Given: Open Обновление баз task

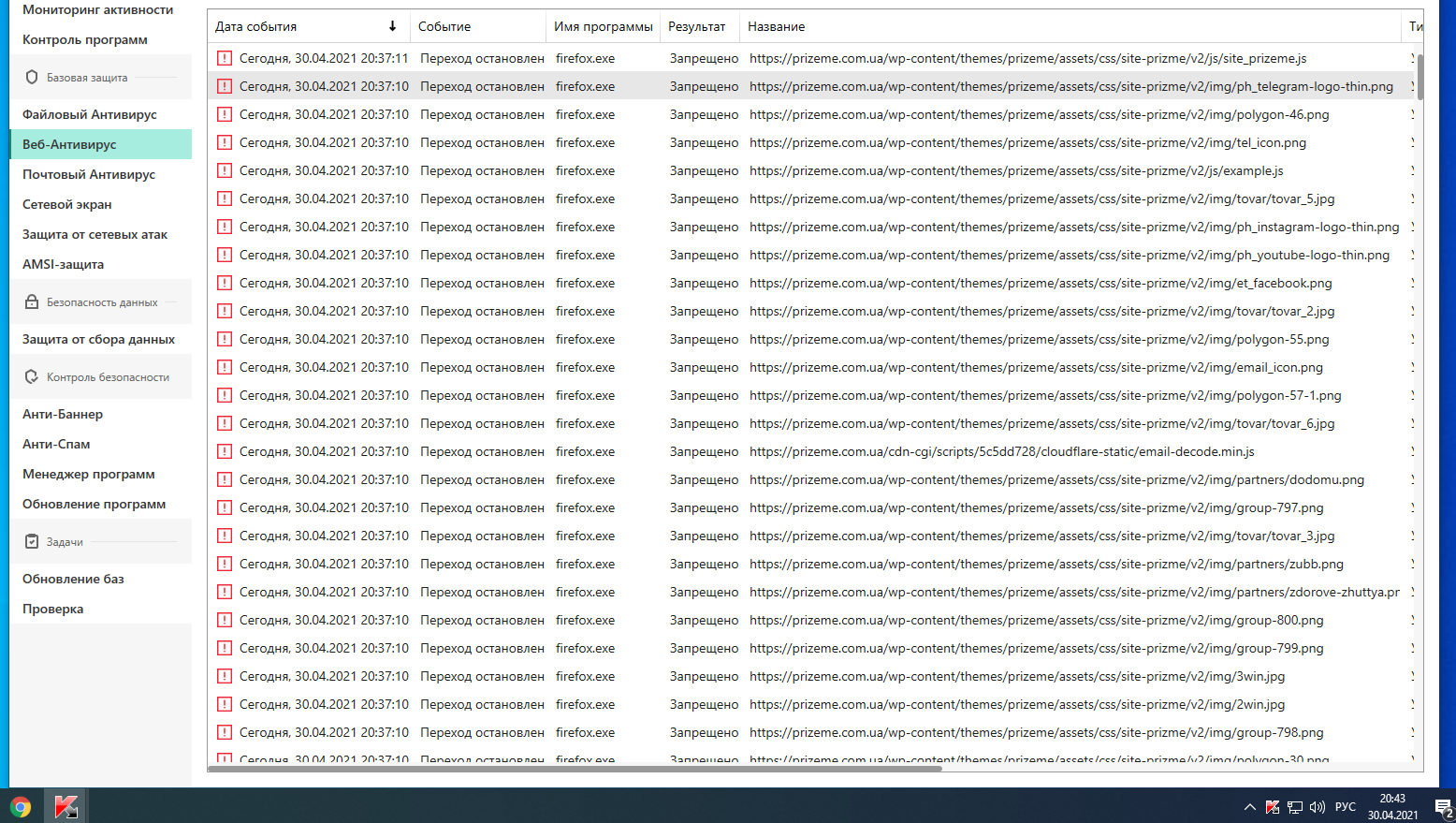Looking at the screenshot, I should click(73, 579).
